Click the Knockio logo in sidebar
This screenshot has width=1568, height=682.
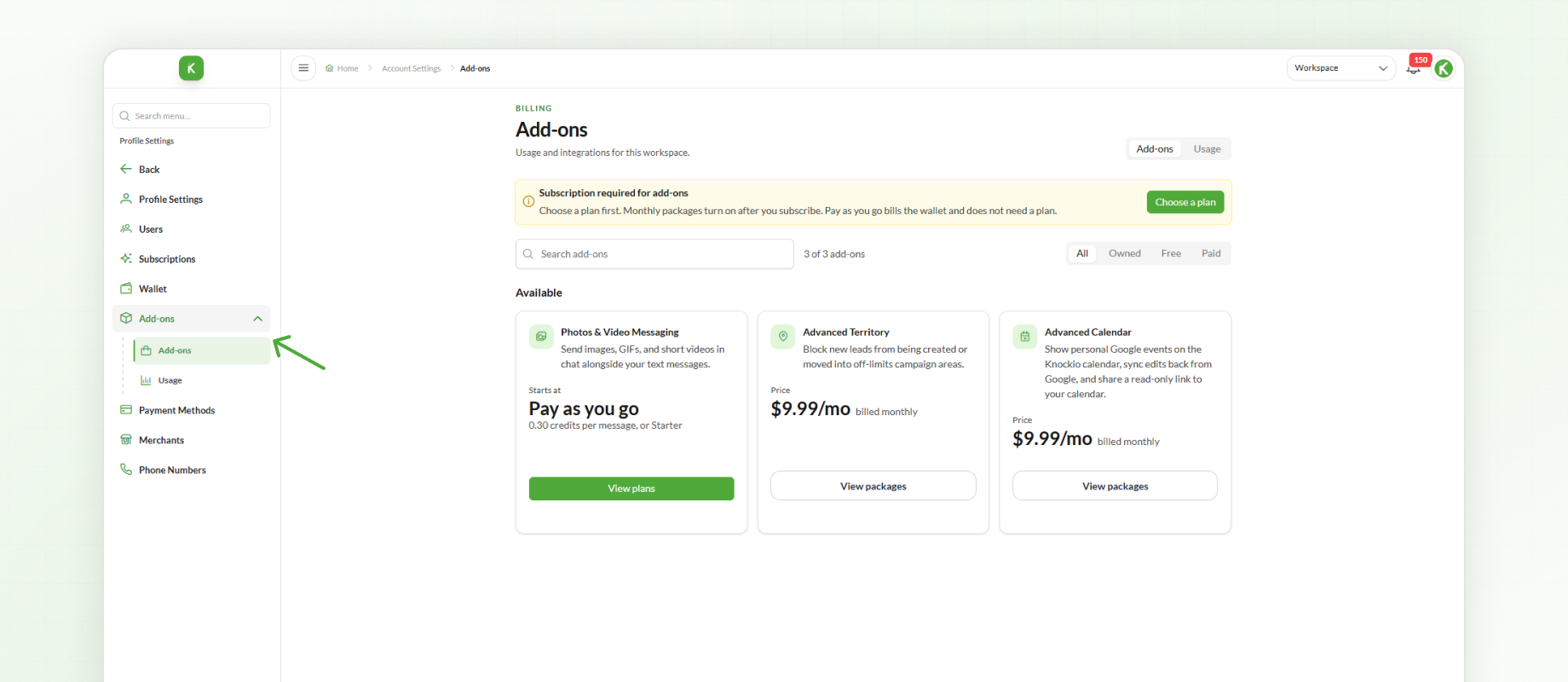coord(191,68)
